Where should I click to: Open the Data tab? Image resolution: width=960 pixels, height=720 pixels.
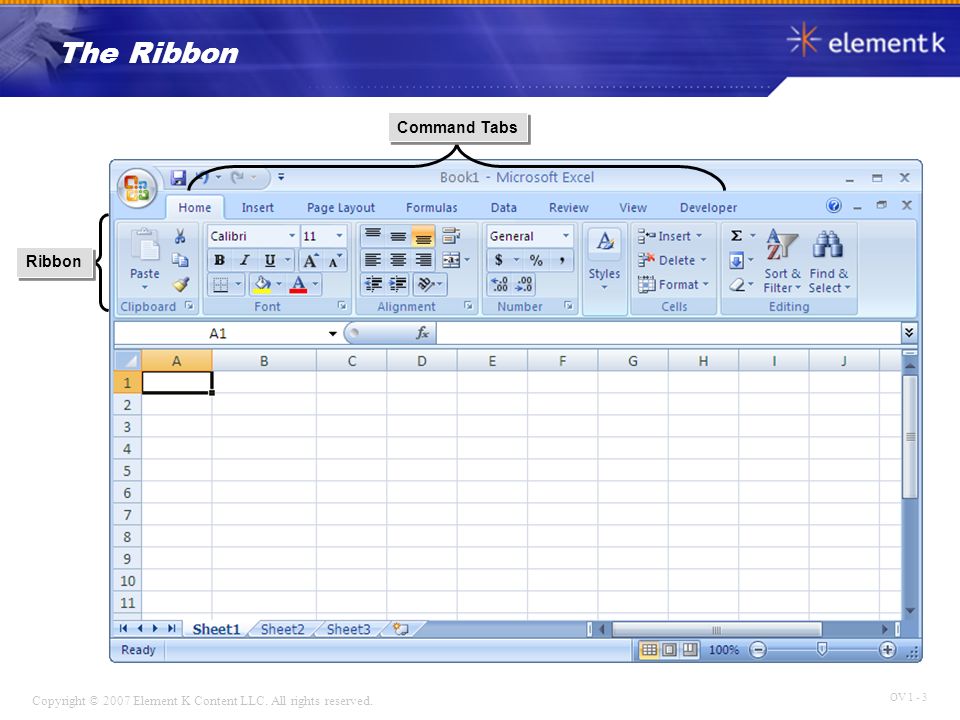pyautogui.click(x=504, y=208)
